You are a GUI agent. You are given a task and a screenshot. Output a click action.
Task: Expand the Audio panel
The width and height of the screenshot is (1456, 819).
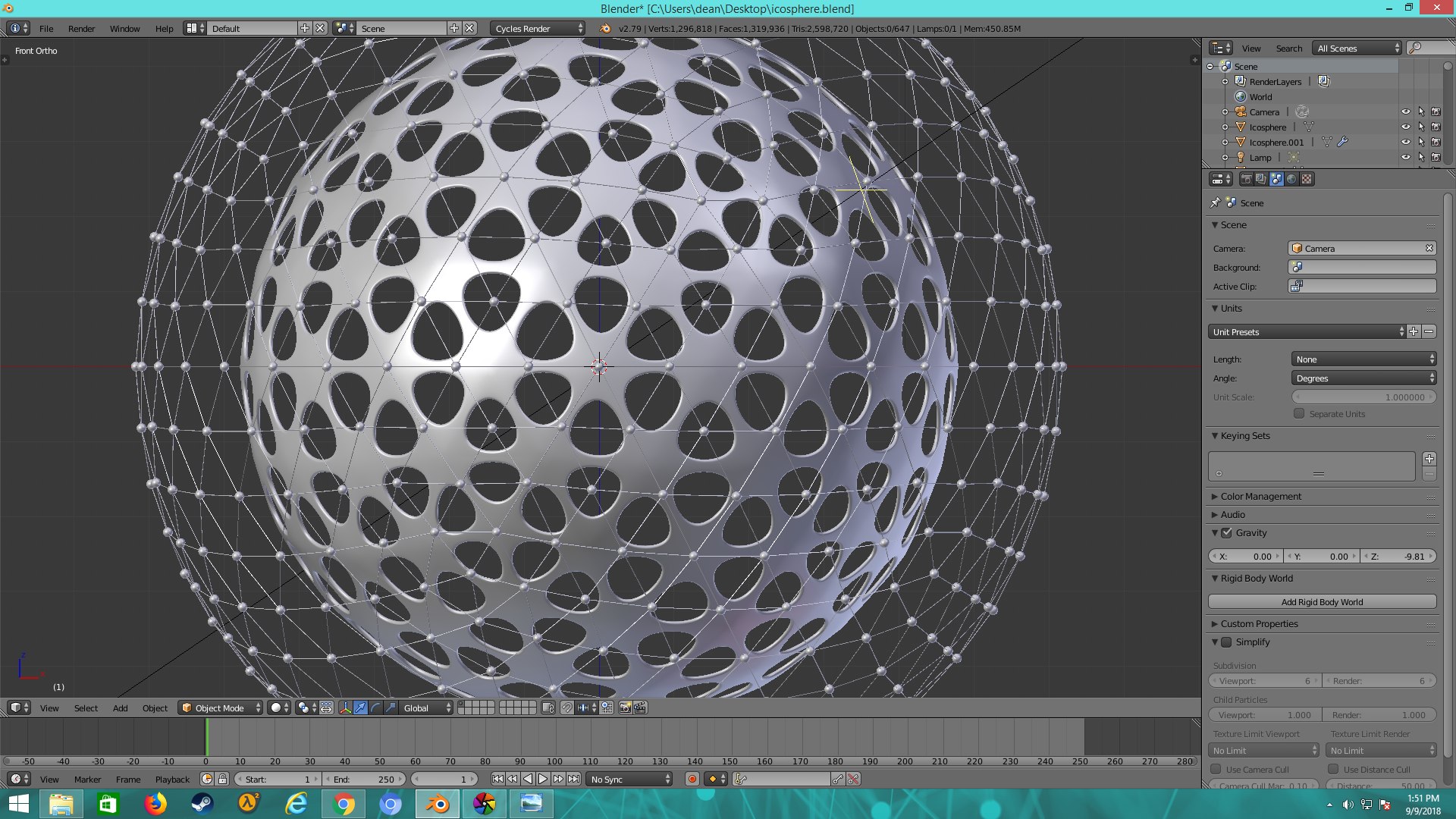click(x=1232, y=514)
